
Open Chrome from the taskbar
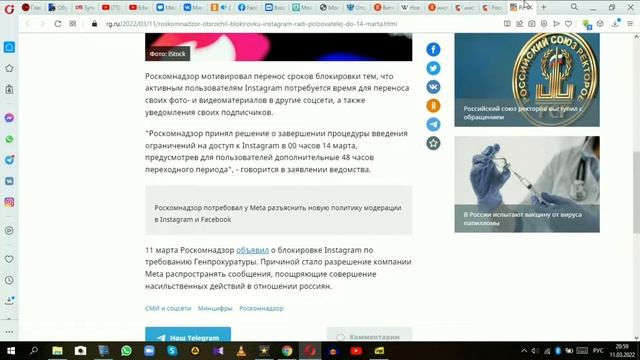287,351
